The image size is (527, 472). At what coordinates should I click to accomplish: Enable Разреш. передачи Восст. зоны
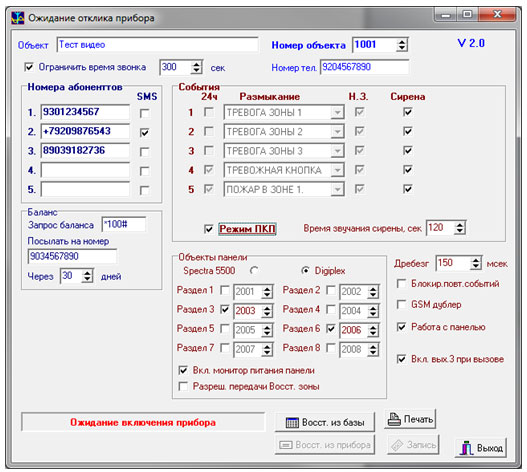click(183, 386)
